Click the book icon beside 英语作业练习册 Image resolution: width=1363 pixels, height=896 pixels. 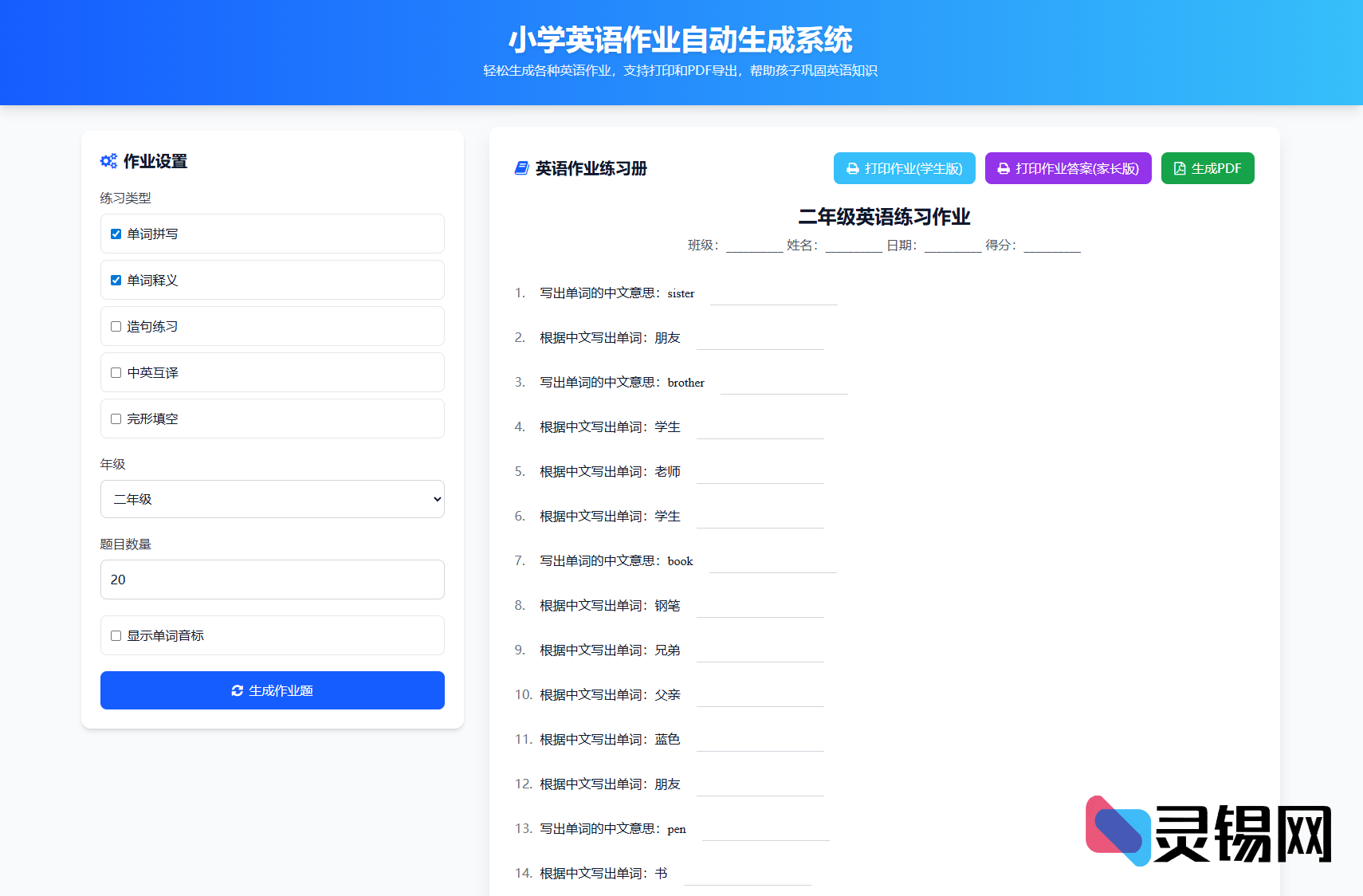pyautogui.click(x=522, y=168)
